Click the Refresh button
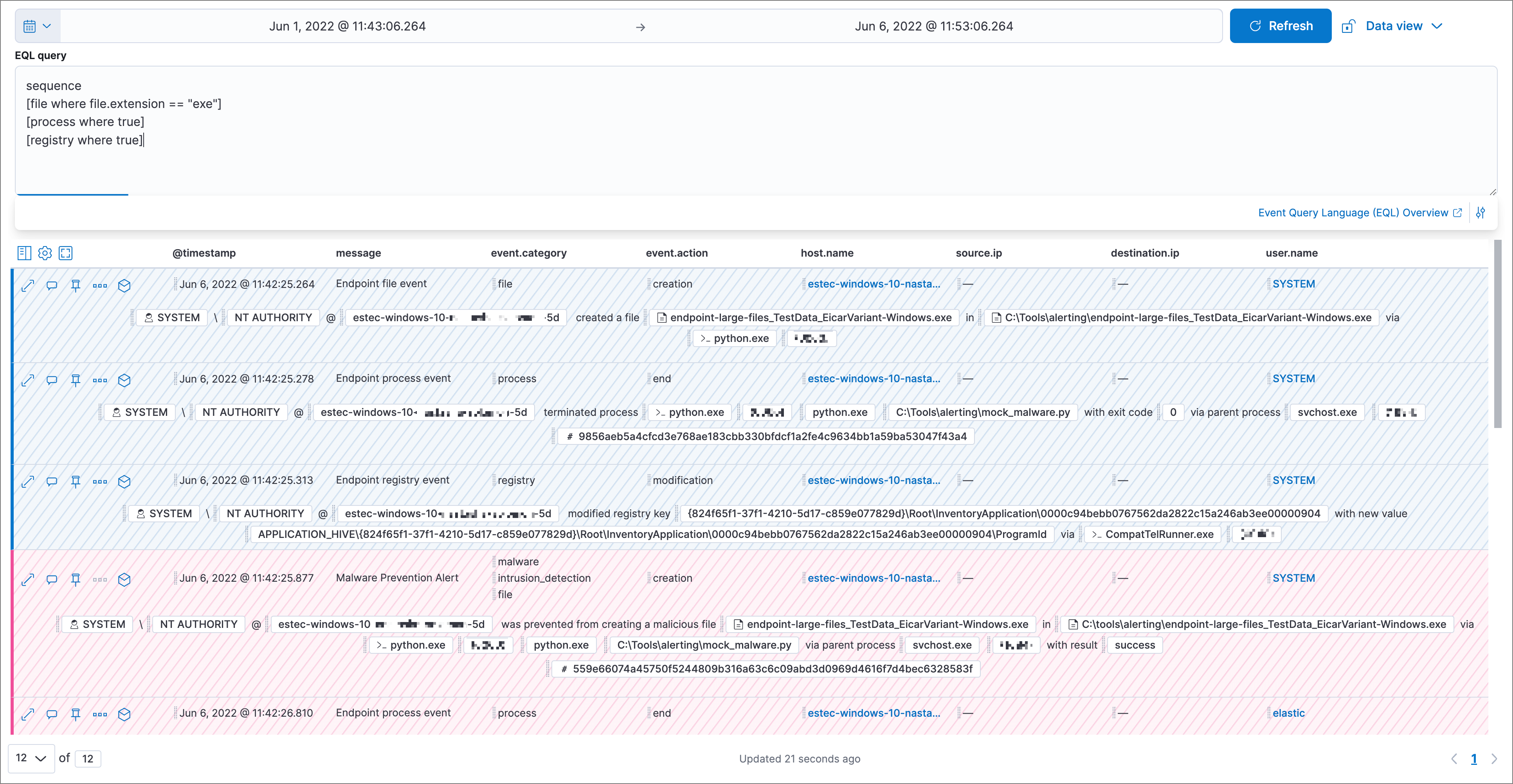Screen dimensions: 1513x784 click(x=1281, y=25)
